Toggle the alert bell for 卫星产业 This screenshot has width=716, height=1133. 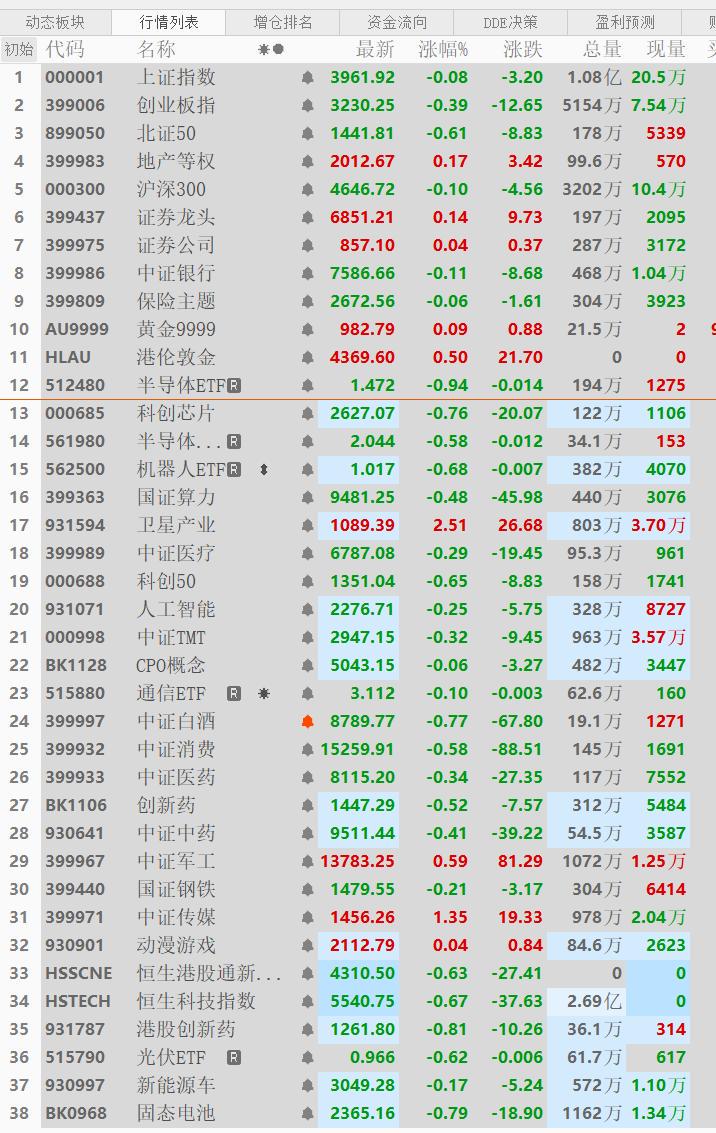tap(308, 525)
